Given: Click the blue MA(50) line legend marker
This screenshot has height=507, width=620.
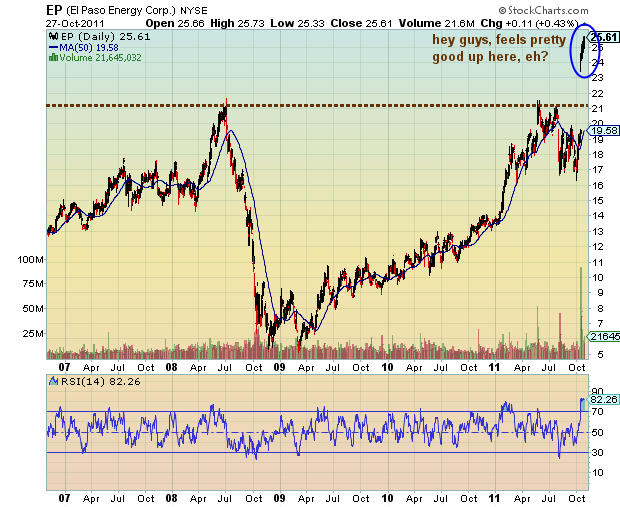Looking at the screenshot, I should pos(53,47).
